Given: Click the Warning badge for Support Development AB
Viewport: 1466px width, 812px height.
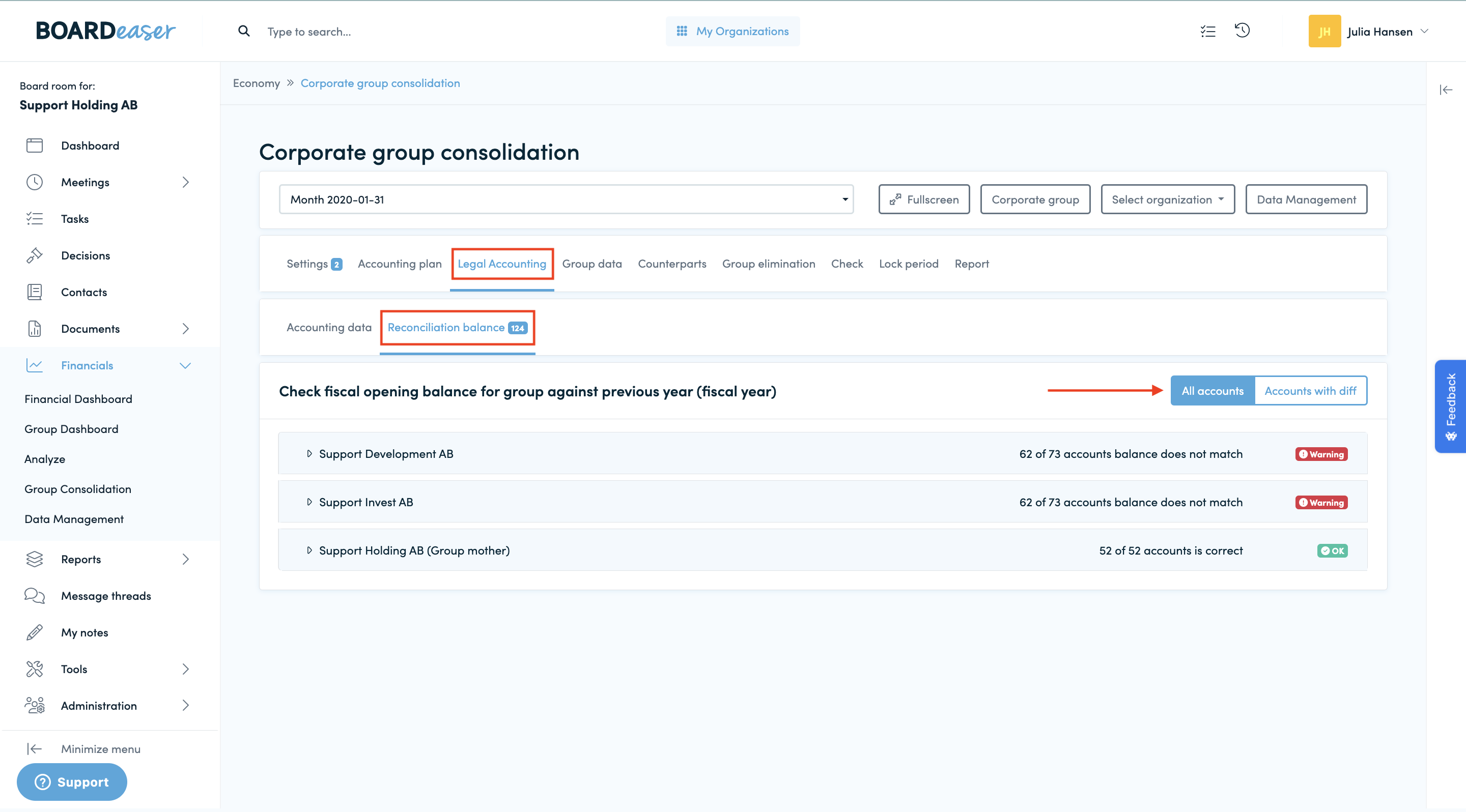Looking at the screenshot, I should pyautogui.click(x=1321, y=454).
